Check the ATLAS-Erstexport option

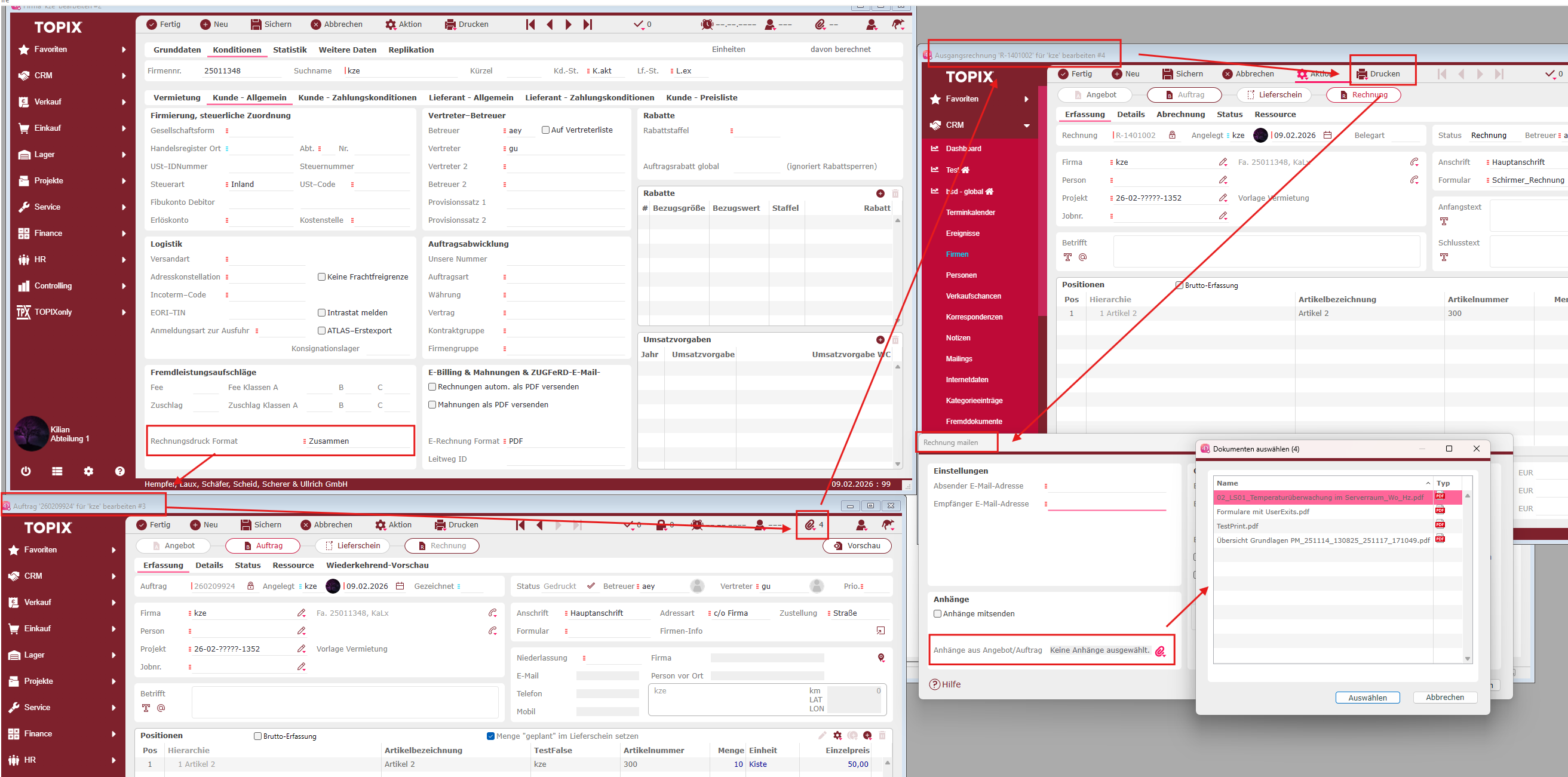[x=321, y=330]
